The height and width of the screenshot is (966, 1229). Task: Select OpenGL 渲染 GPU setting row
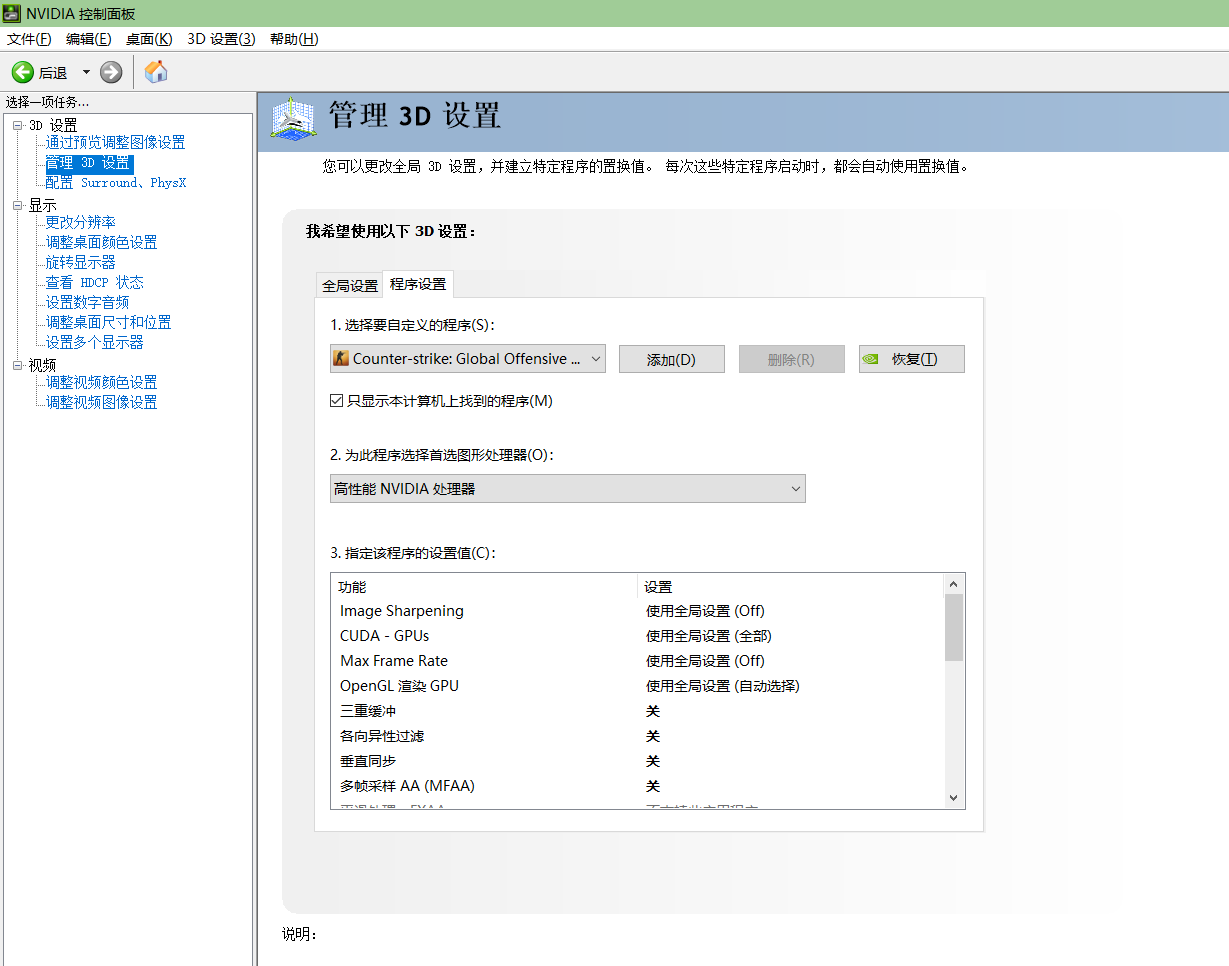[638, 686]
